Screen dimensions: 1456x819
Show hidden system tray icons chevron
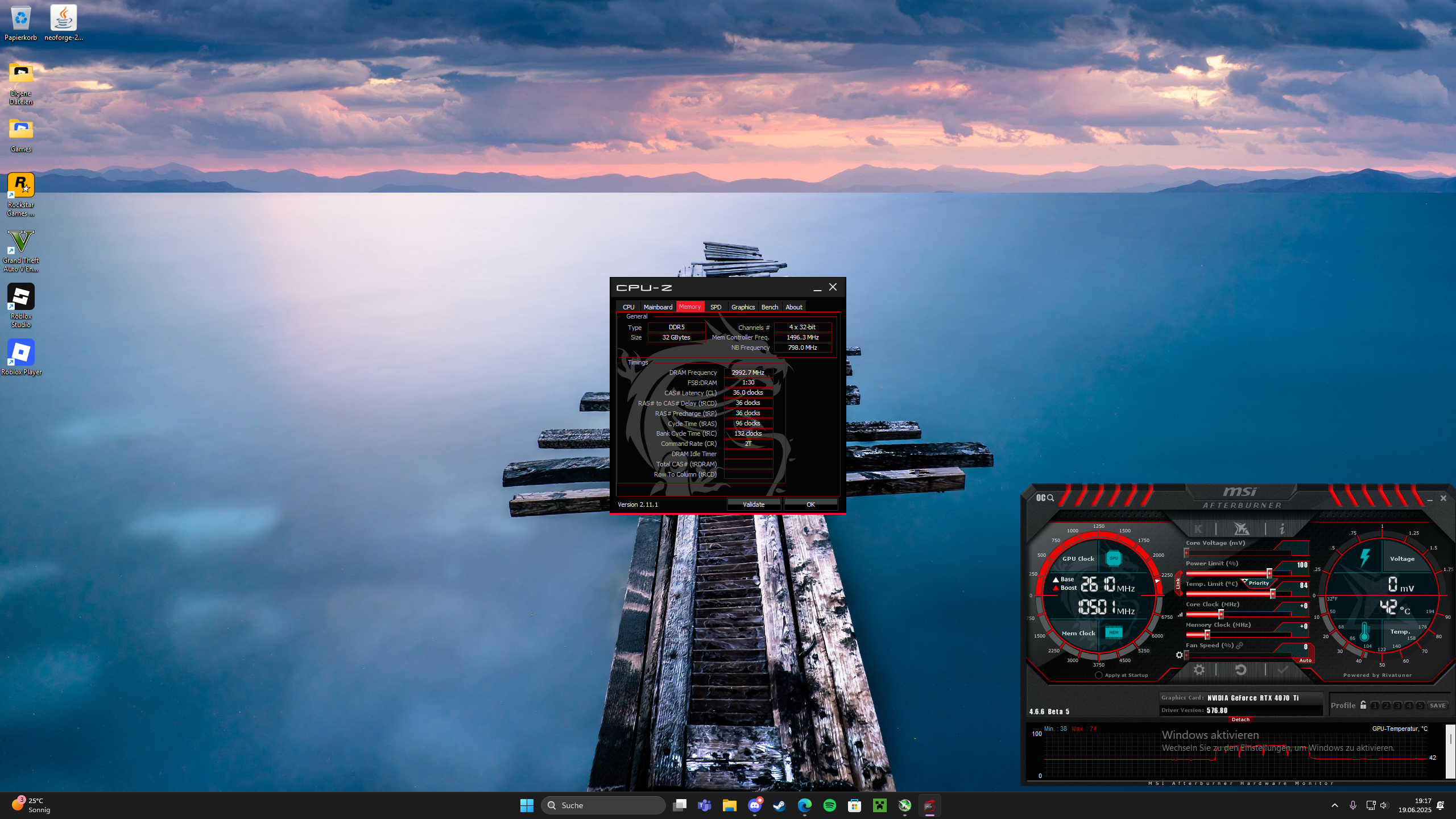point(1334,805)
